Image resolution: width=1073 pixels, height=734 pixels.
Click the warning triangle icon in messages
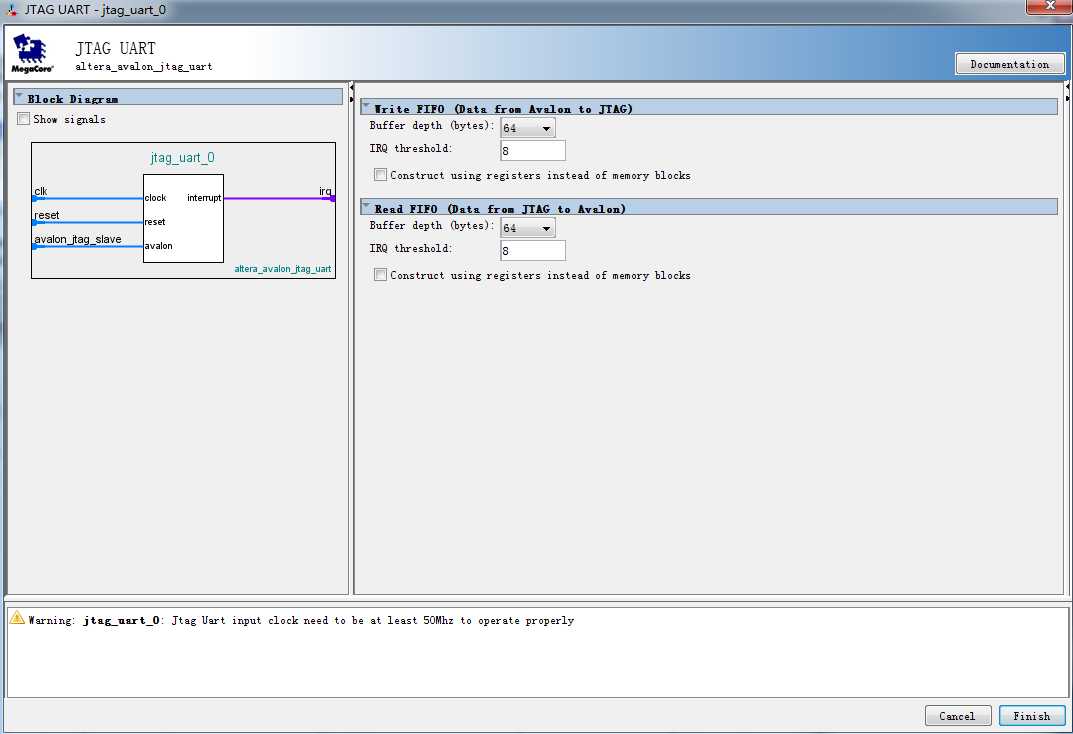(x=17, y=618)
